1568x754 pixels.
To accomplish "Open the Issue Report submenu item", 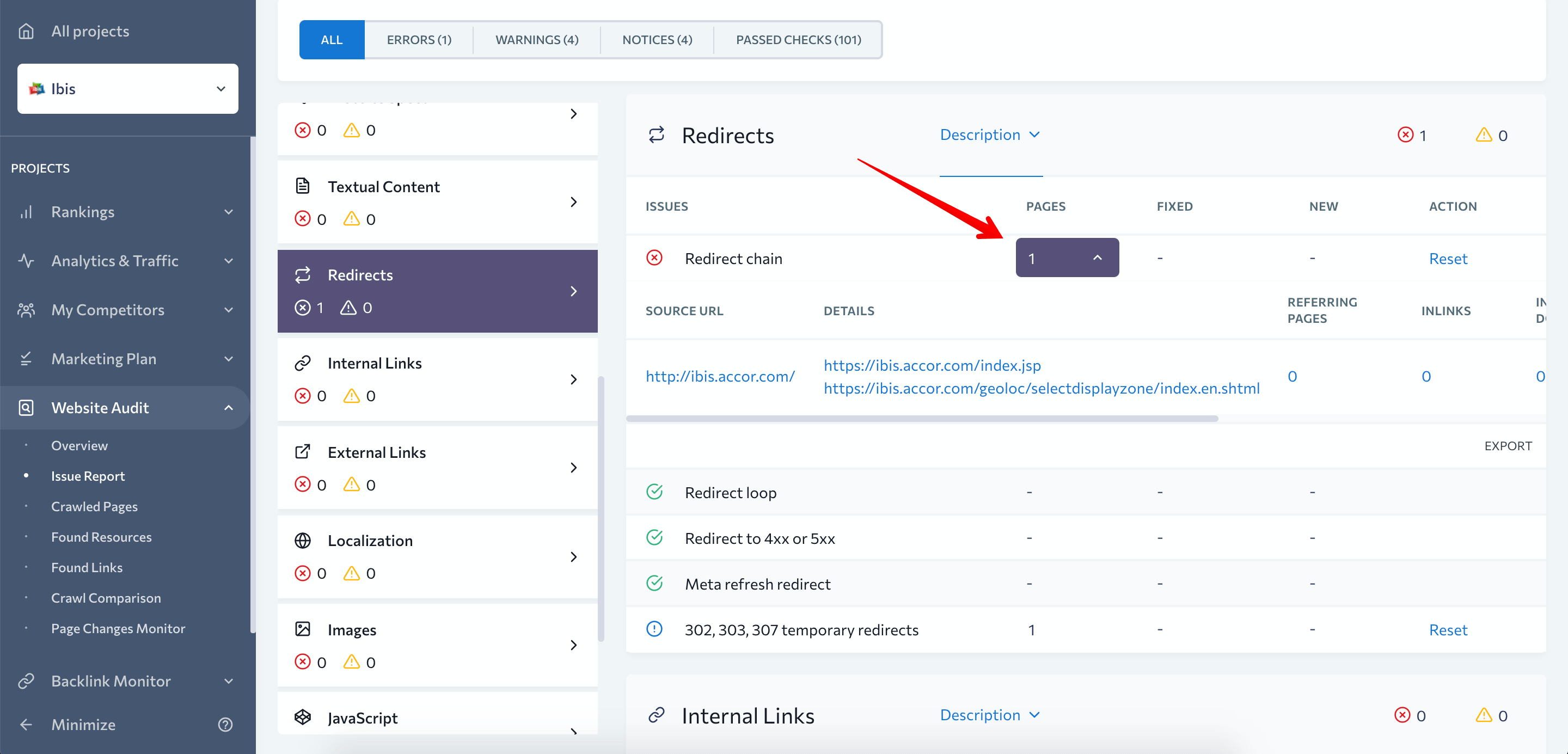I will tap(88, 476).
